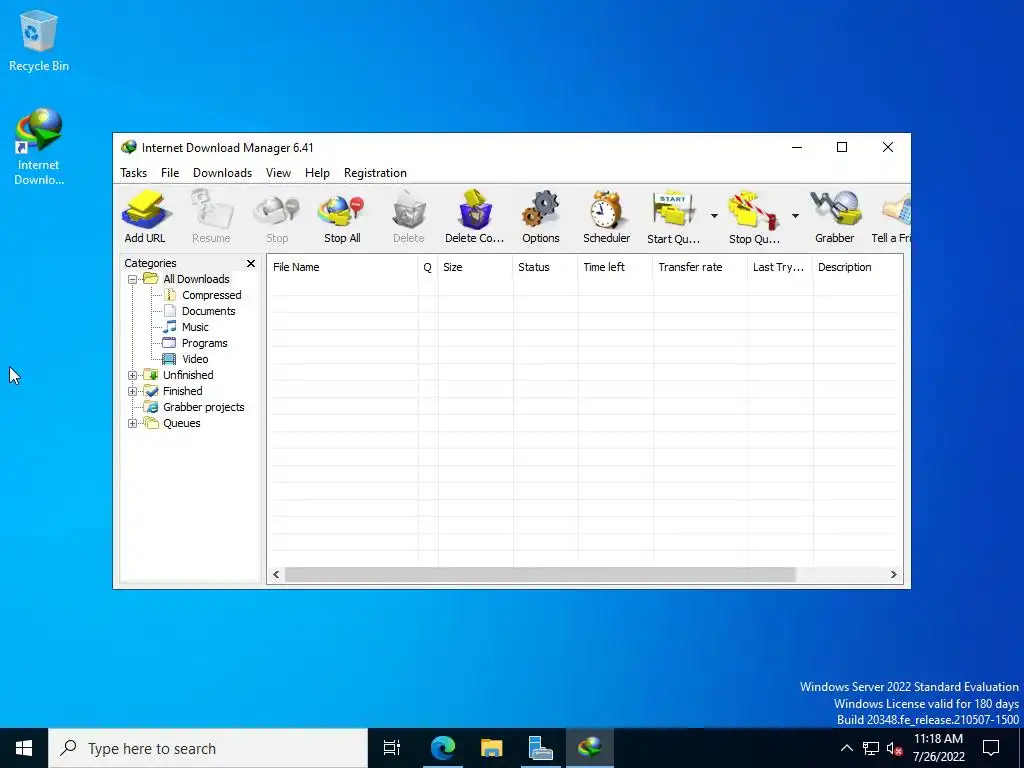Click the Q column header
The height and width of the screenshot is (768, 1024).
click(428, 267)
